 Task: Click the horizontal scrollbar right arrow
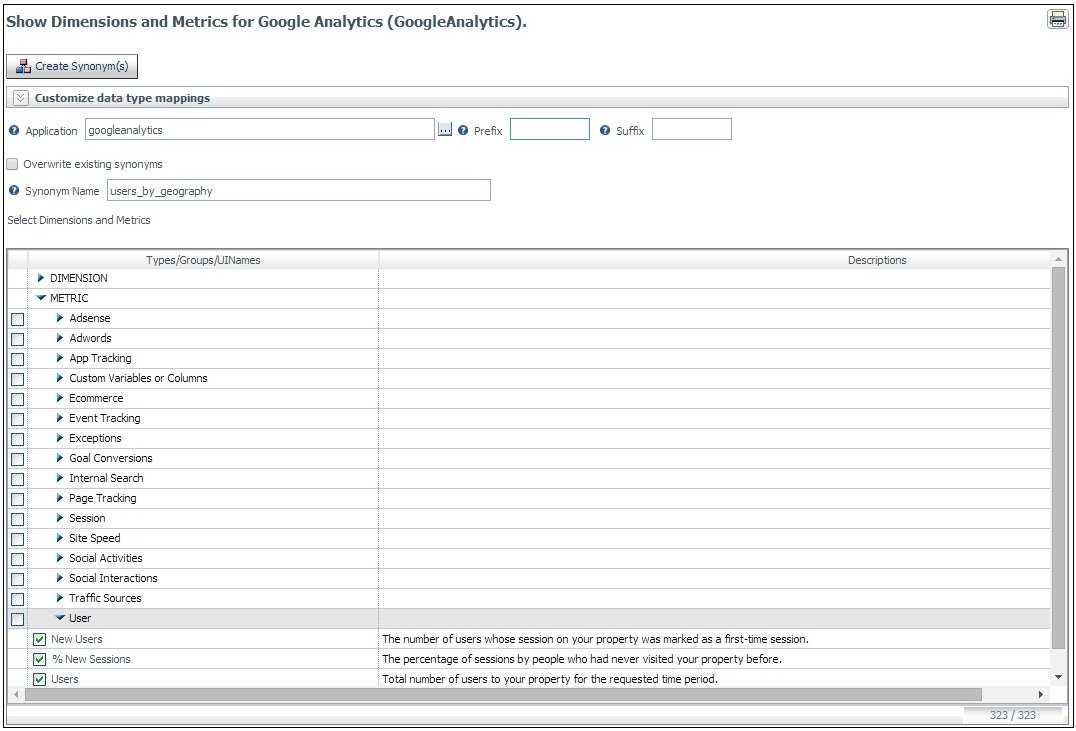(1040, 695)
